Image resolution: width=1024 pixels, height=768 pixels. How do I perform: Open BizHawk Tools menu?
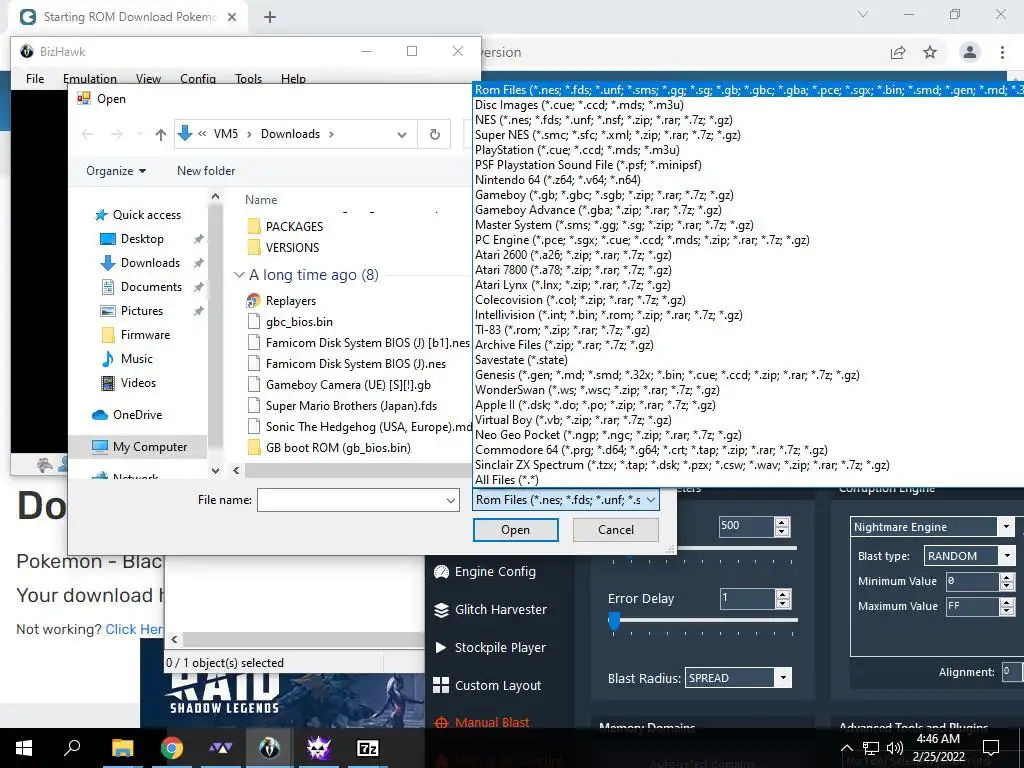pos(248,78)
